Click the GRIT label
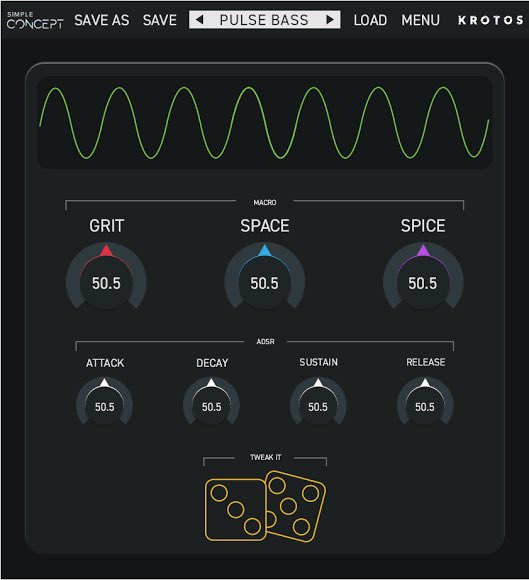 pyautogui.click(x=107, y=226)
